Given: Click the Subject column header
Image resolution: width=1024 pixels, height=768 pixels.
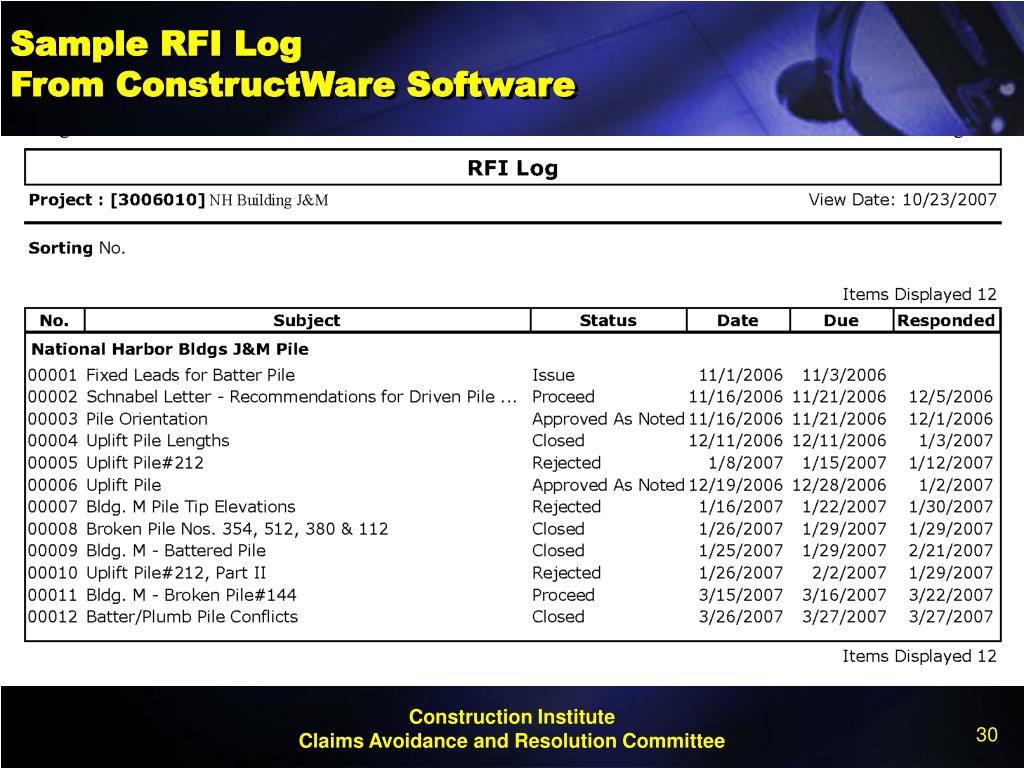Looking at the screenshot, I should click(x=308, y=320).
